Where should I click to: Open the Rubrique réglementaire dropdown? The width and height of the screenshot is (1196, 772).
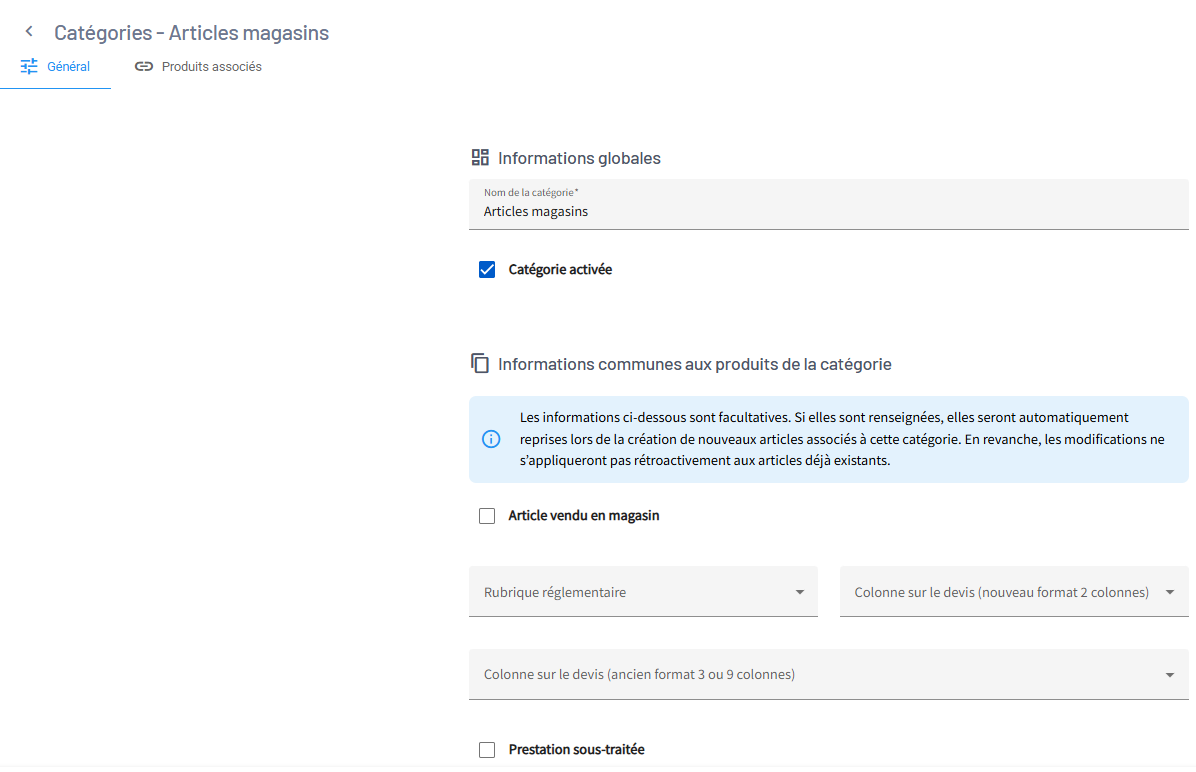(x=643, y=591)
